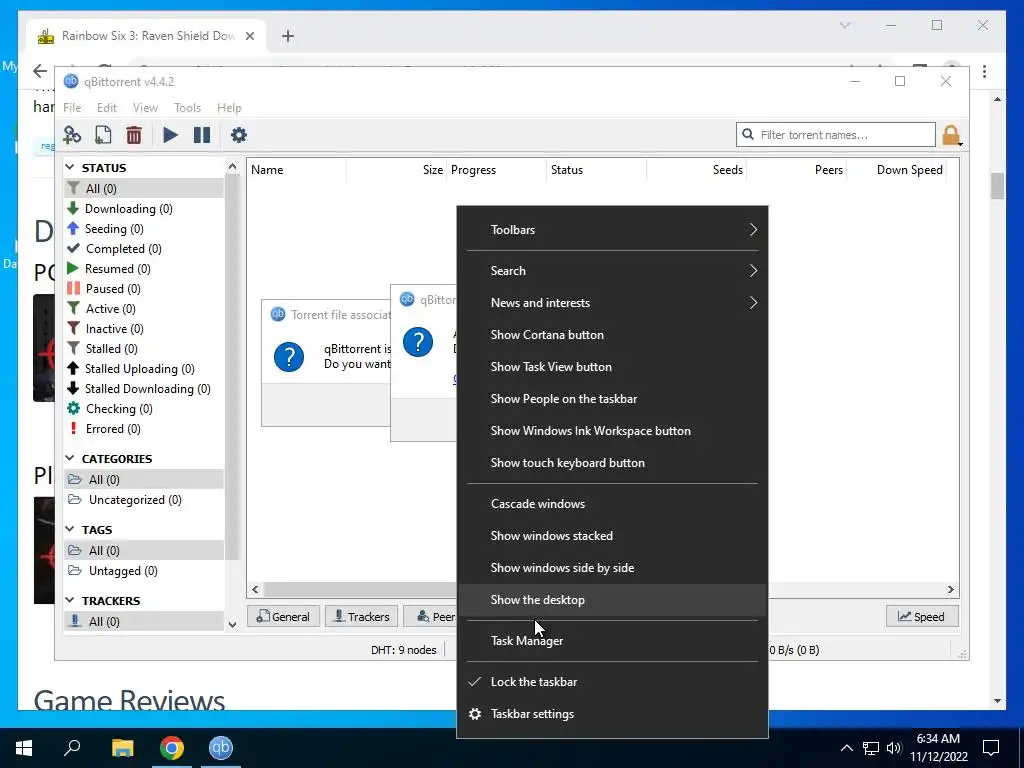Open Chrome from the taskbar
The image size is (1024, 768).
pos(172,748)
